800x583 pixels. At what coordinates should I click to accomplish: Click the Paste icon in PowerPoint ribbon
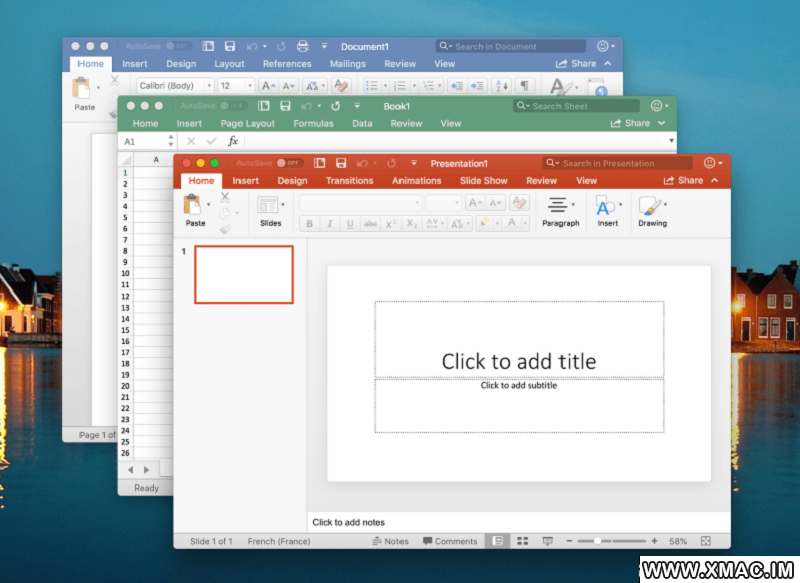click(x=194, y=205)
